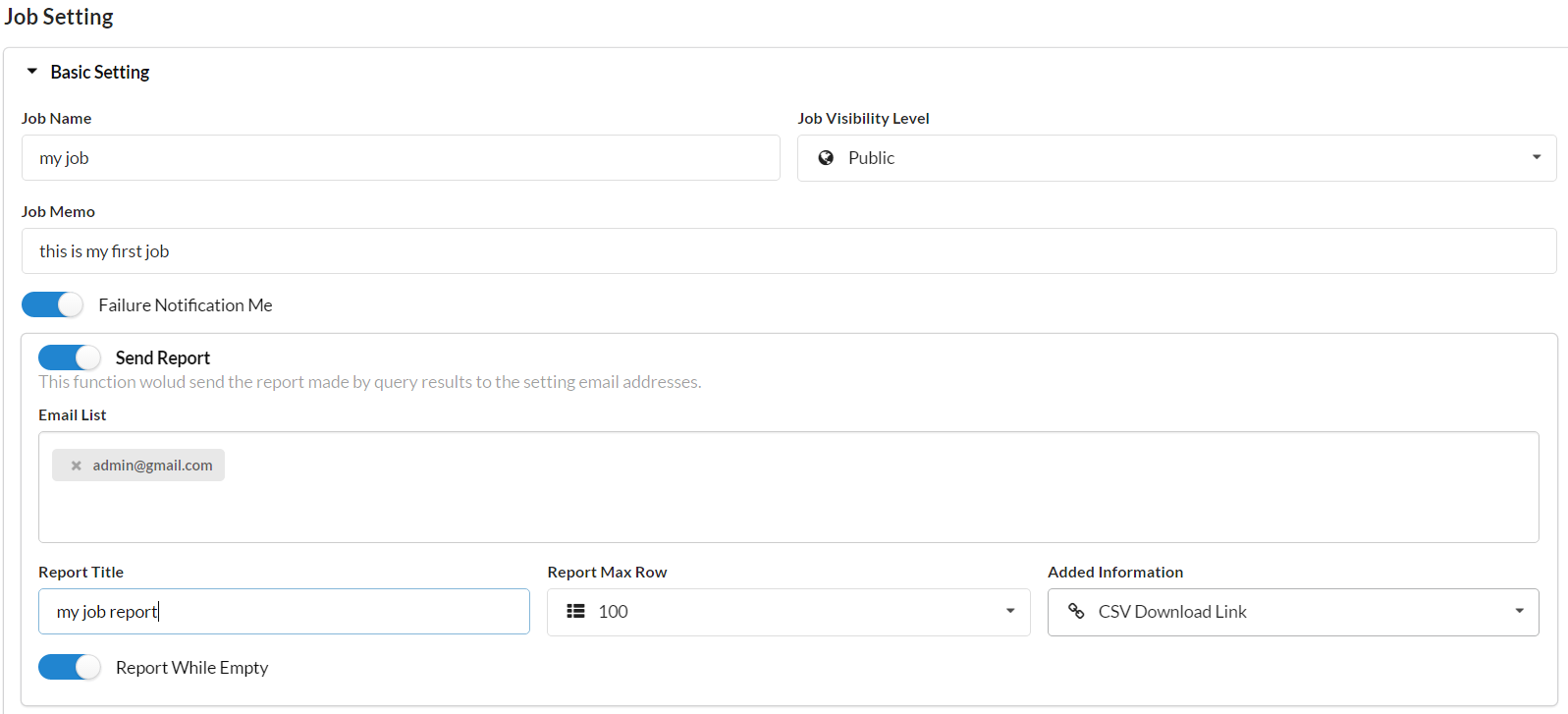The height and width of the screenshot is (714, 1568).
Task: Click the Job Name input field
Action: pos(401,158)
